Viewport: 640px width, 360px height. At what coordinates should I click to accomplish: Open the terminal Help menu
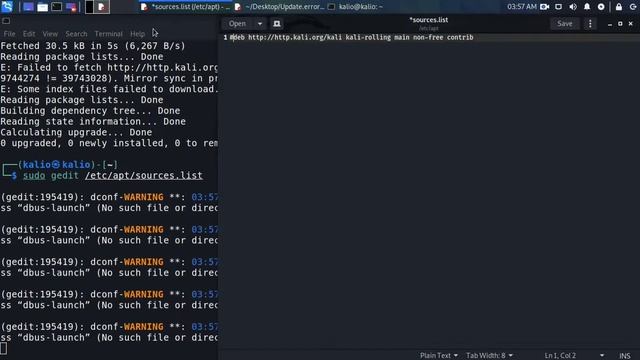(137, 34)
